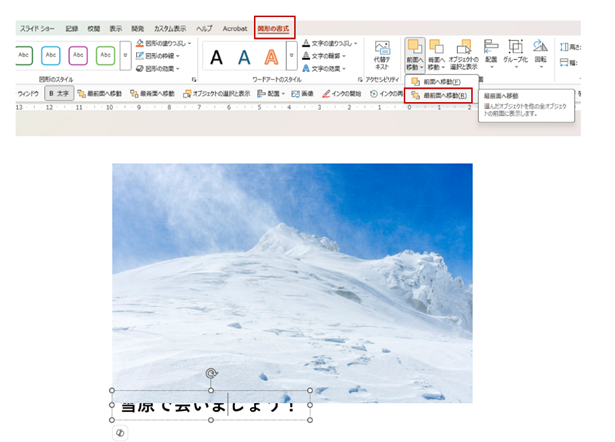Open quick toolbar 配置 dropdown
Image resolution: width=615 pixels, height=442 pixels.
271,94
